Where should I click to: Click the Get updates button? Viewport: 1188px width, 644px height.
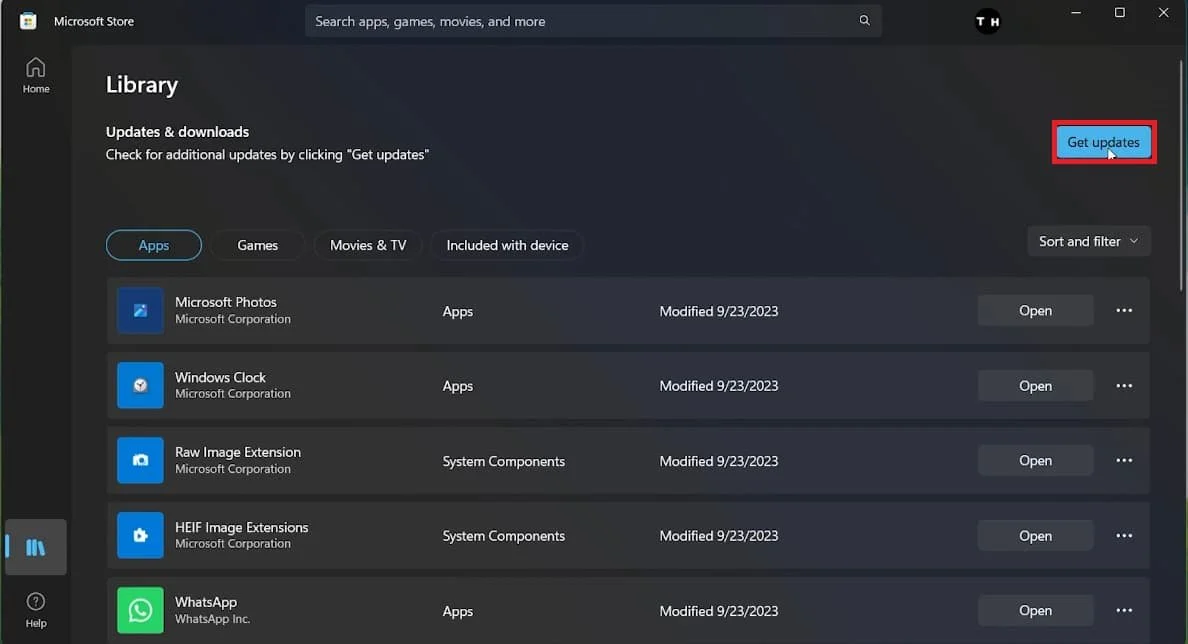(x=1103, y=142)
